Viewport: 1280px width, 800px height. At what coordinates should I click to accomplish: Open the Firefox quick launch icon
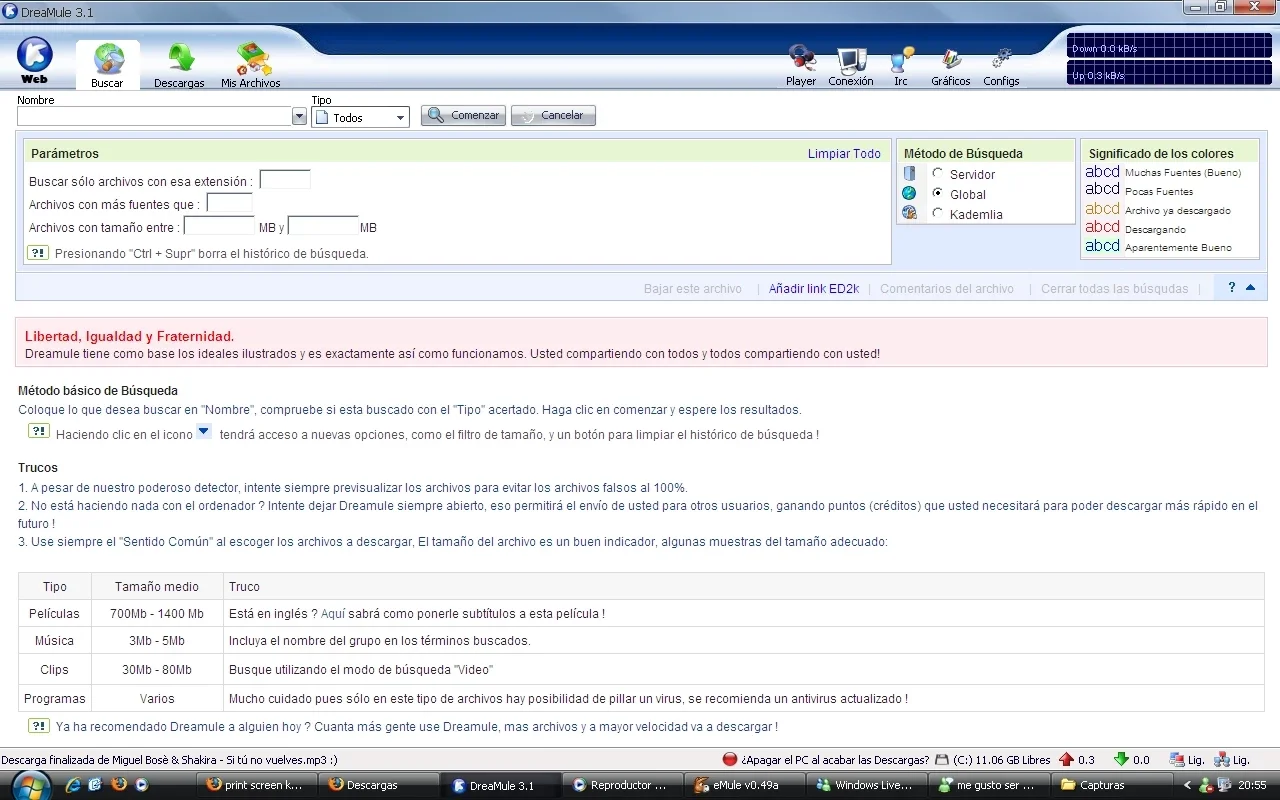point(119,784)
